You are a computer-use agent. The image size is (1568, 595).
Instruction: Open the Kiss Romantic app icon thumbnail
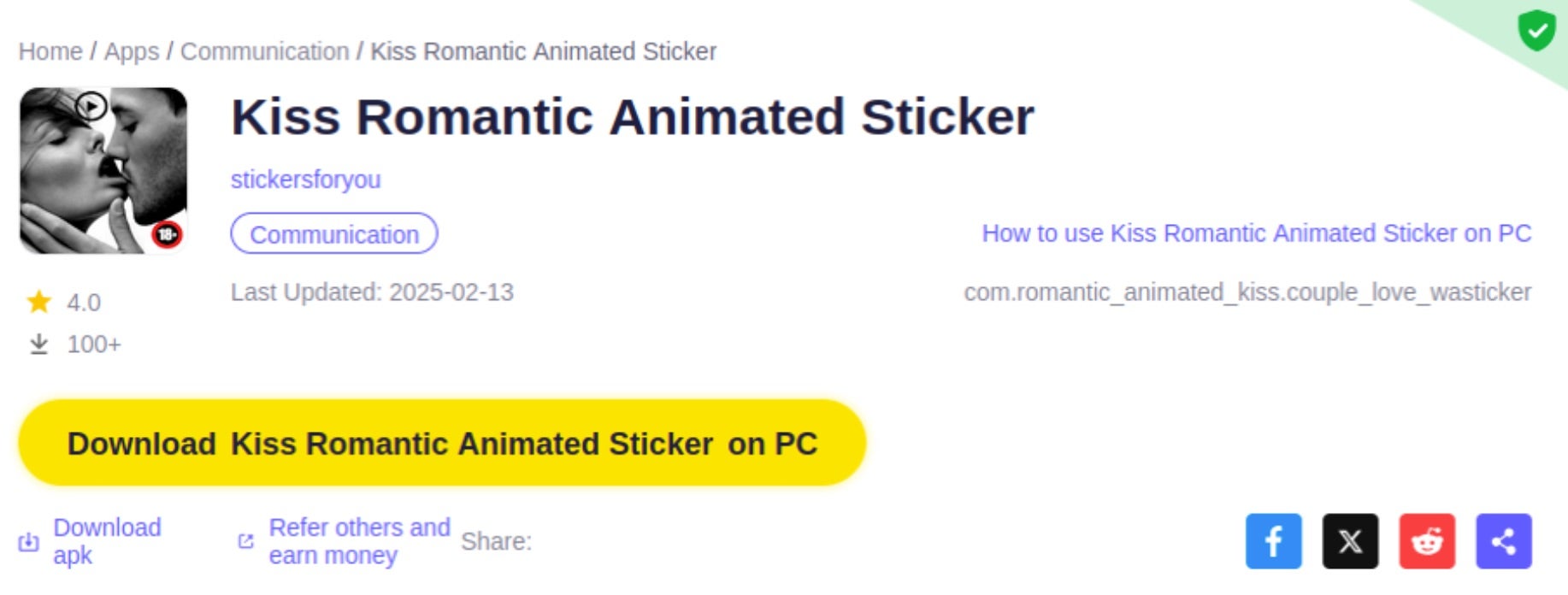coord(103,171)
